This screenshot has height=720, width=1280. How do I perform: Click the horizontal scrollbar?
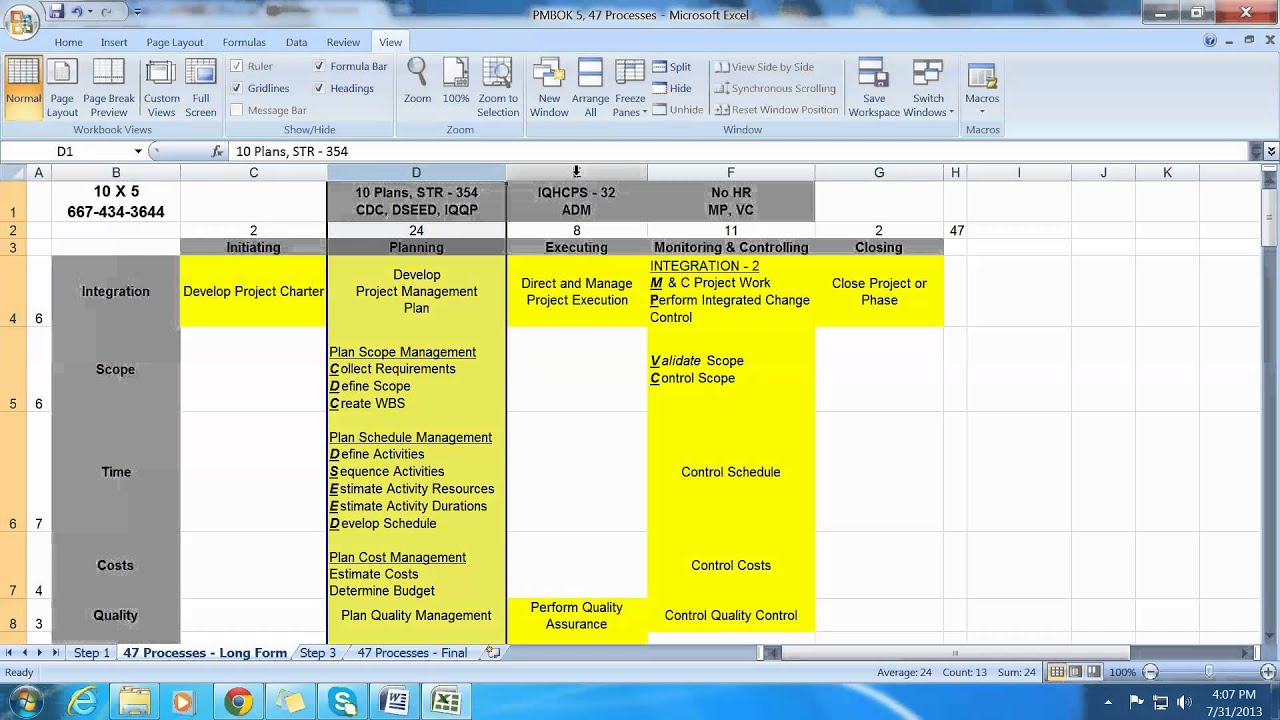pos(955,653)
